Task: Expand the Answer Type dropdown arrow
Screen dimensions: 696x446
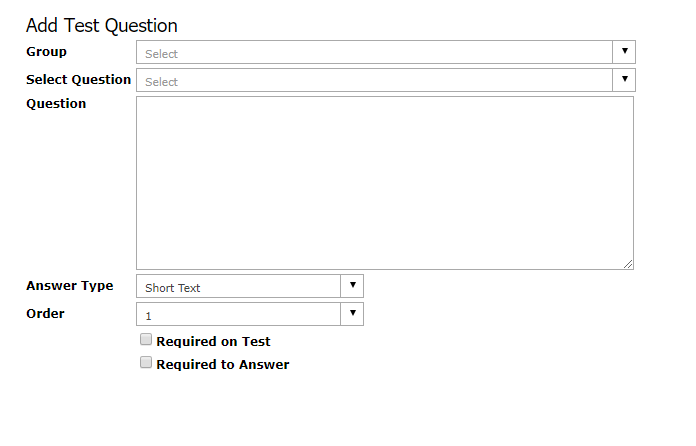Action: click(x=352, y=286)
